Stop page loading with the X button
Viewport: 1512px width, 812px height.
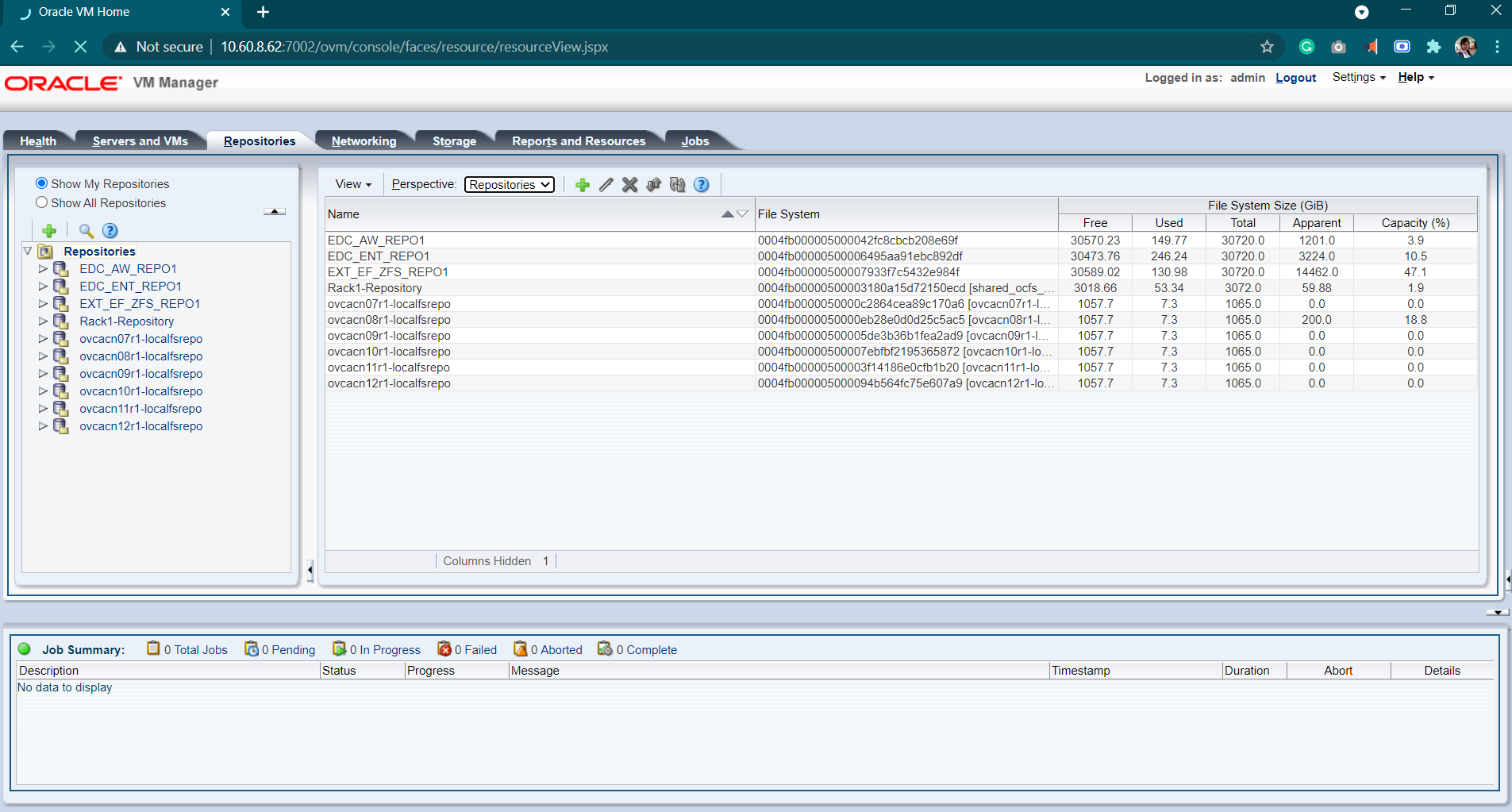[80, 47]
